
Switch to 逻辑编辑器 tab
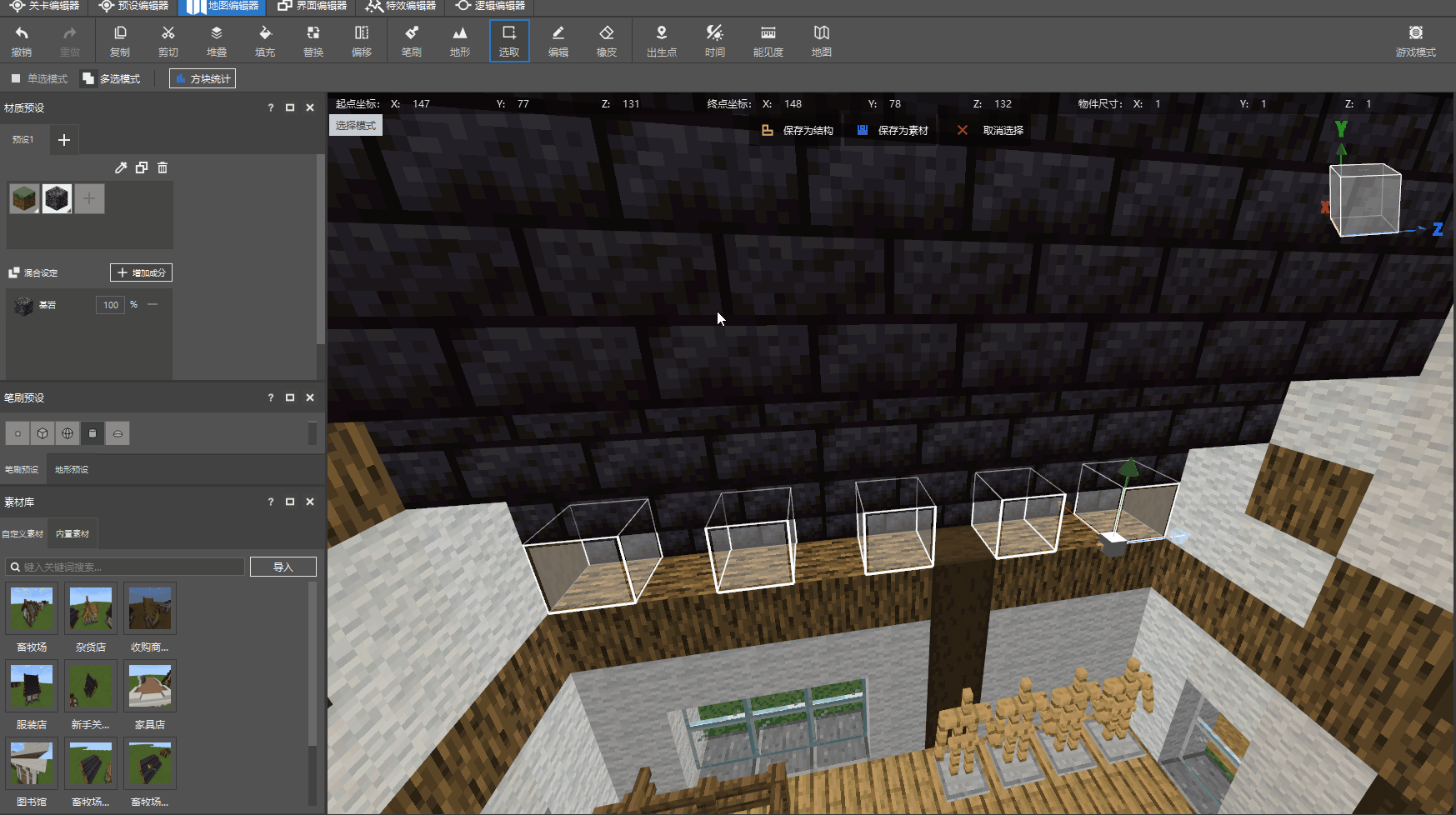(490, 6)
